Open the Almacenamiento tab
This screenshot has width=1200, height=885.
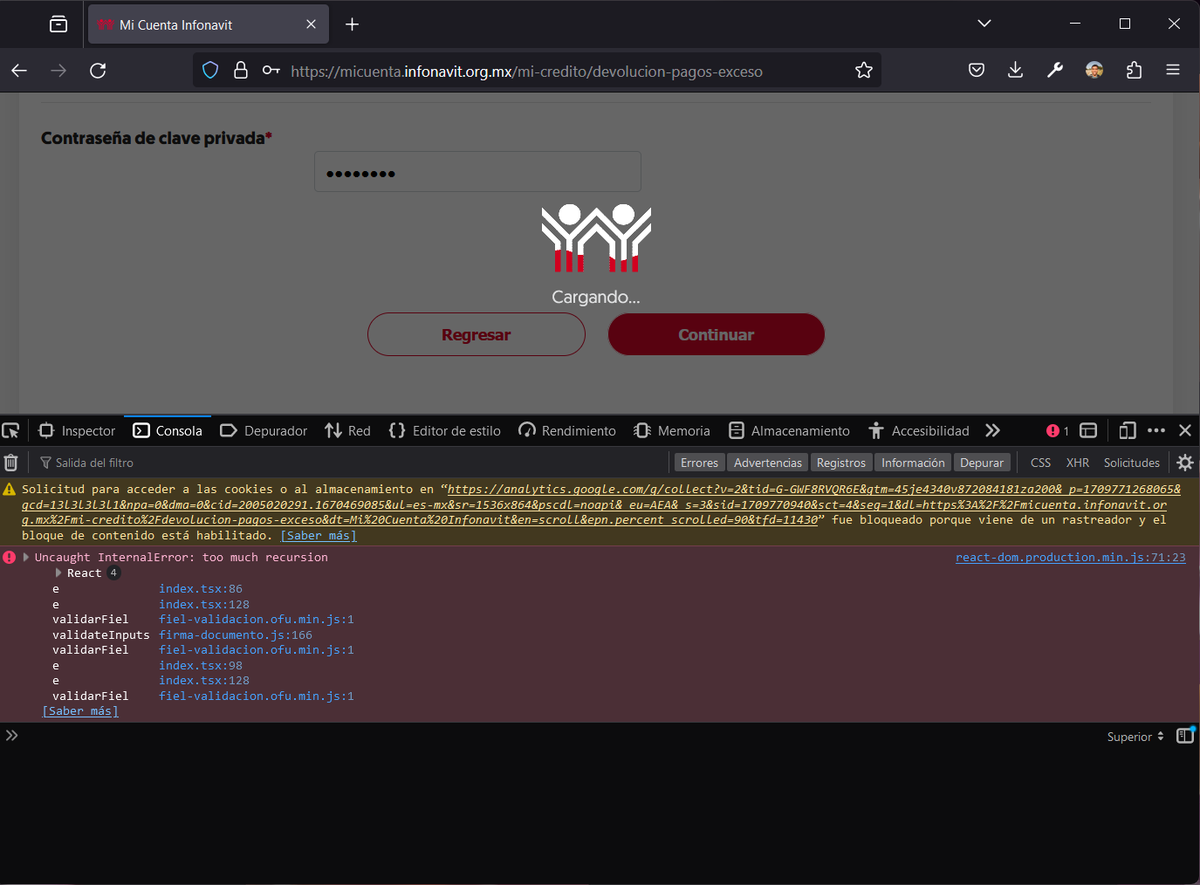789,431
